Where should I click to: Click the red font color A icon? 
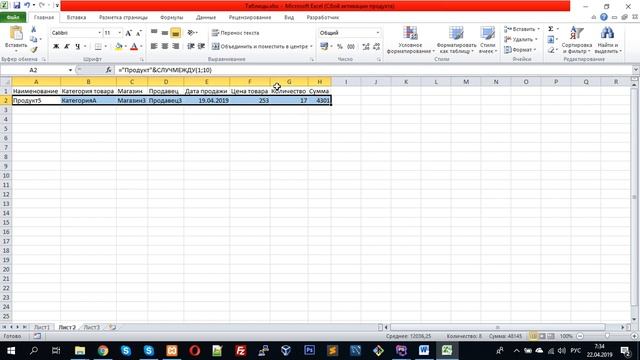133,47
